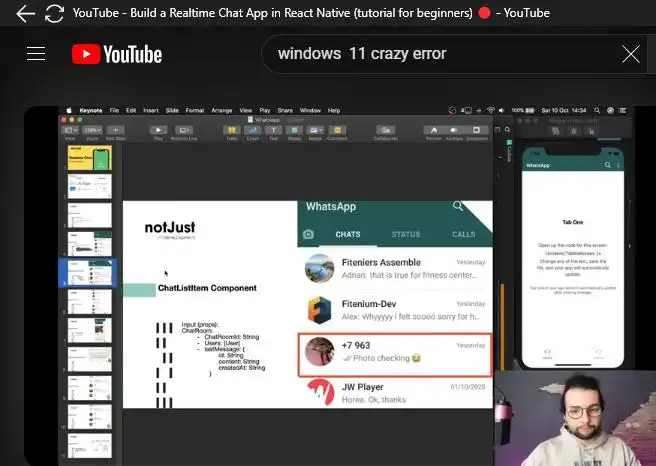
Task: Open the Insert menu in Keynote
Action: pyautogui.click(x=151, y=110)
